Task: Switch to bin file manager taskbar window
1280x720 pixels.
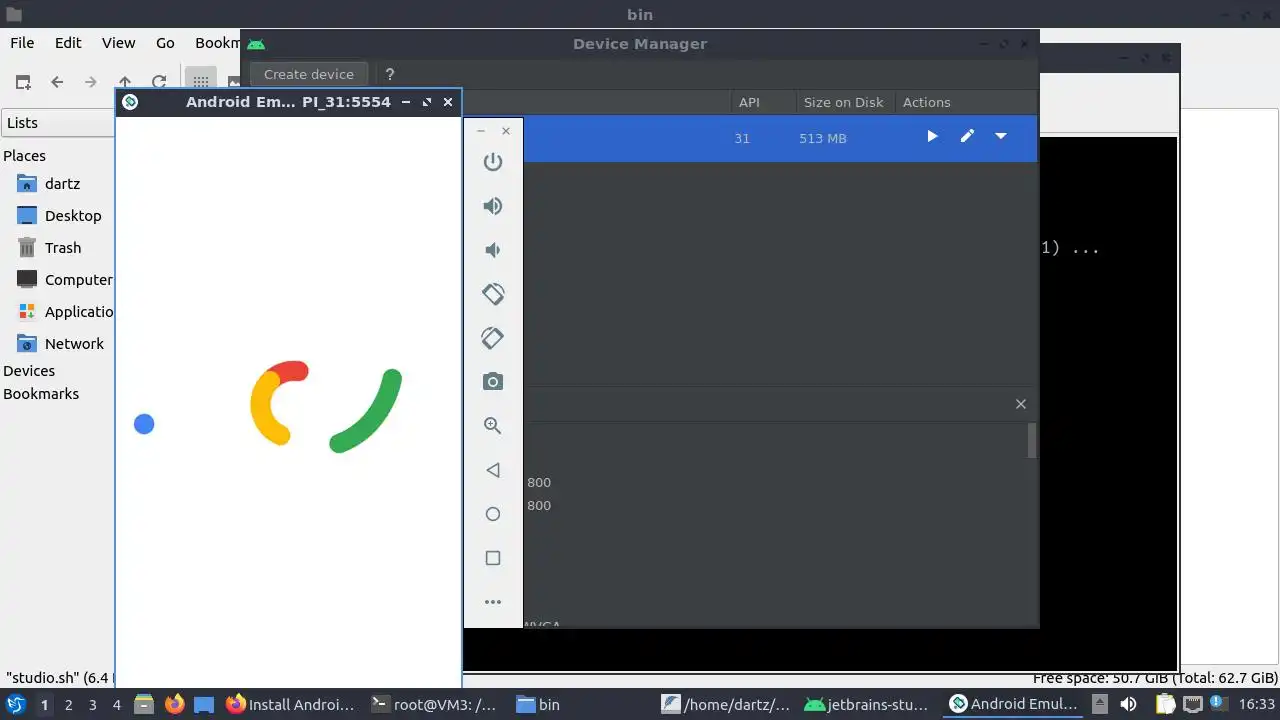Action: 538,704
